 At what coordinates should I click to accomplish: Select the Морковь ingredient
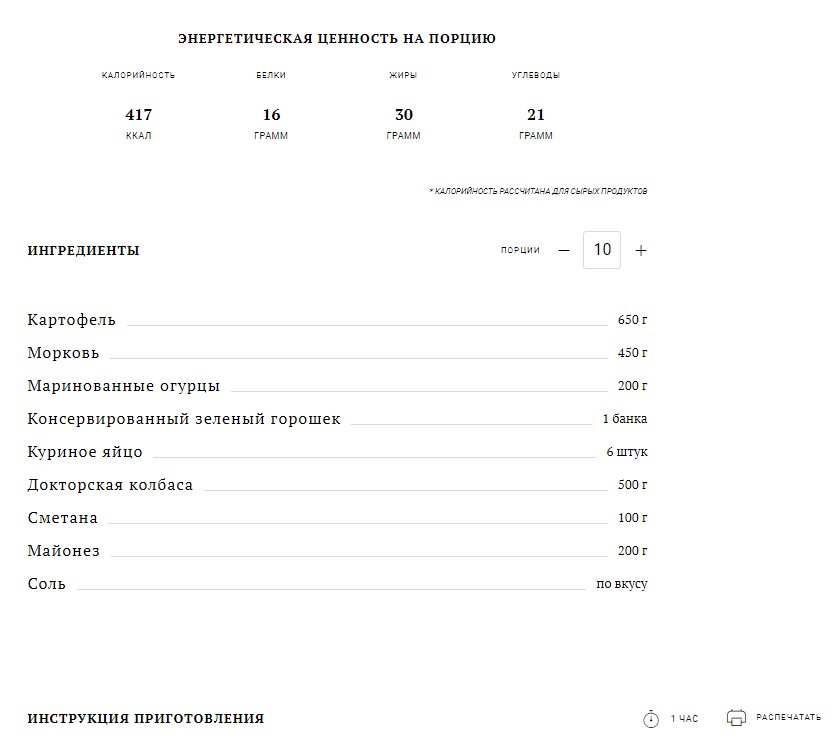pos(63,353)
